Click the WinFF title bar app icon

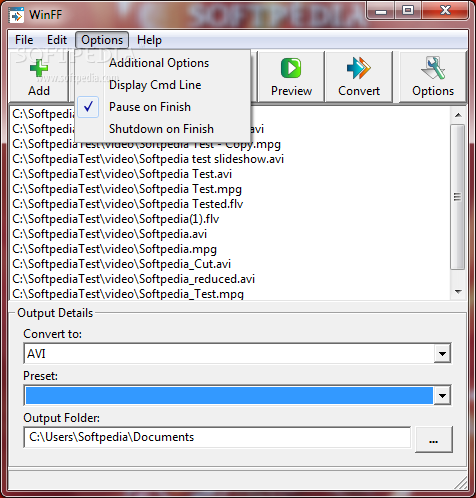pos(16,15)
